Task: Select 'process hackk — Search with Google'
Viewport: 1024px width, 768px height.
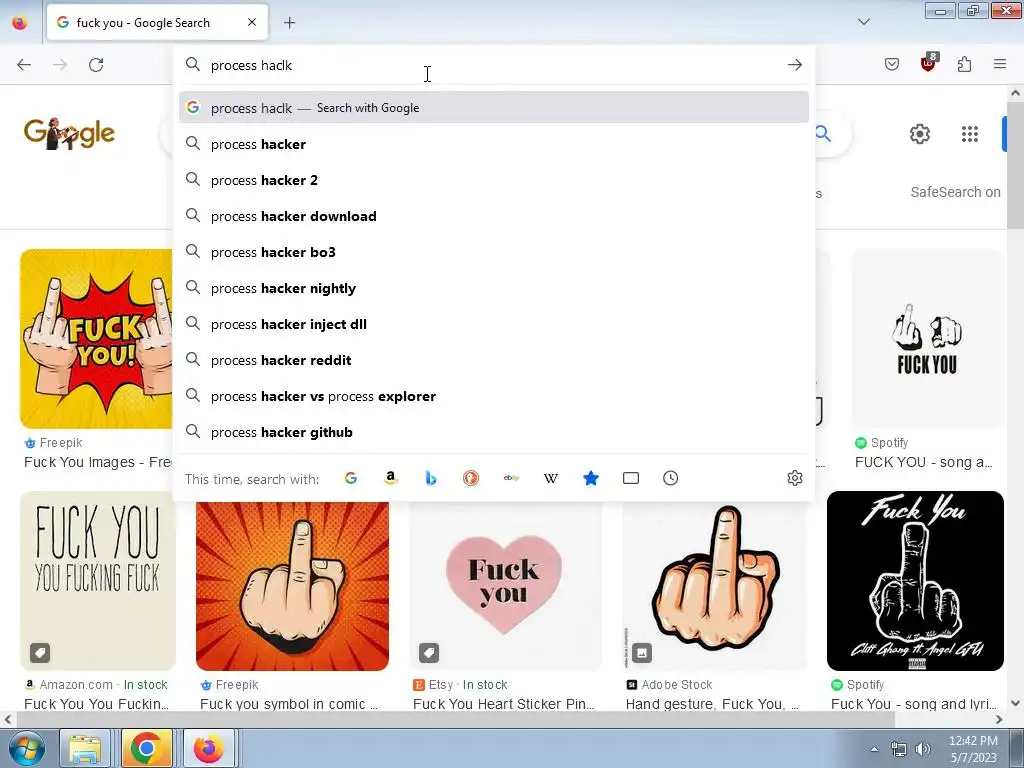Action: (x=494, y=107)
